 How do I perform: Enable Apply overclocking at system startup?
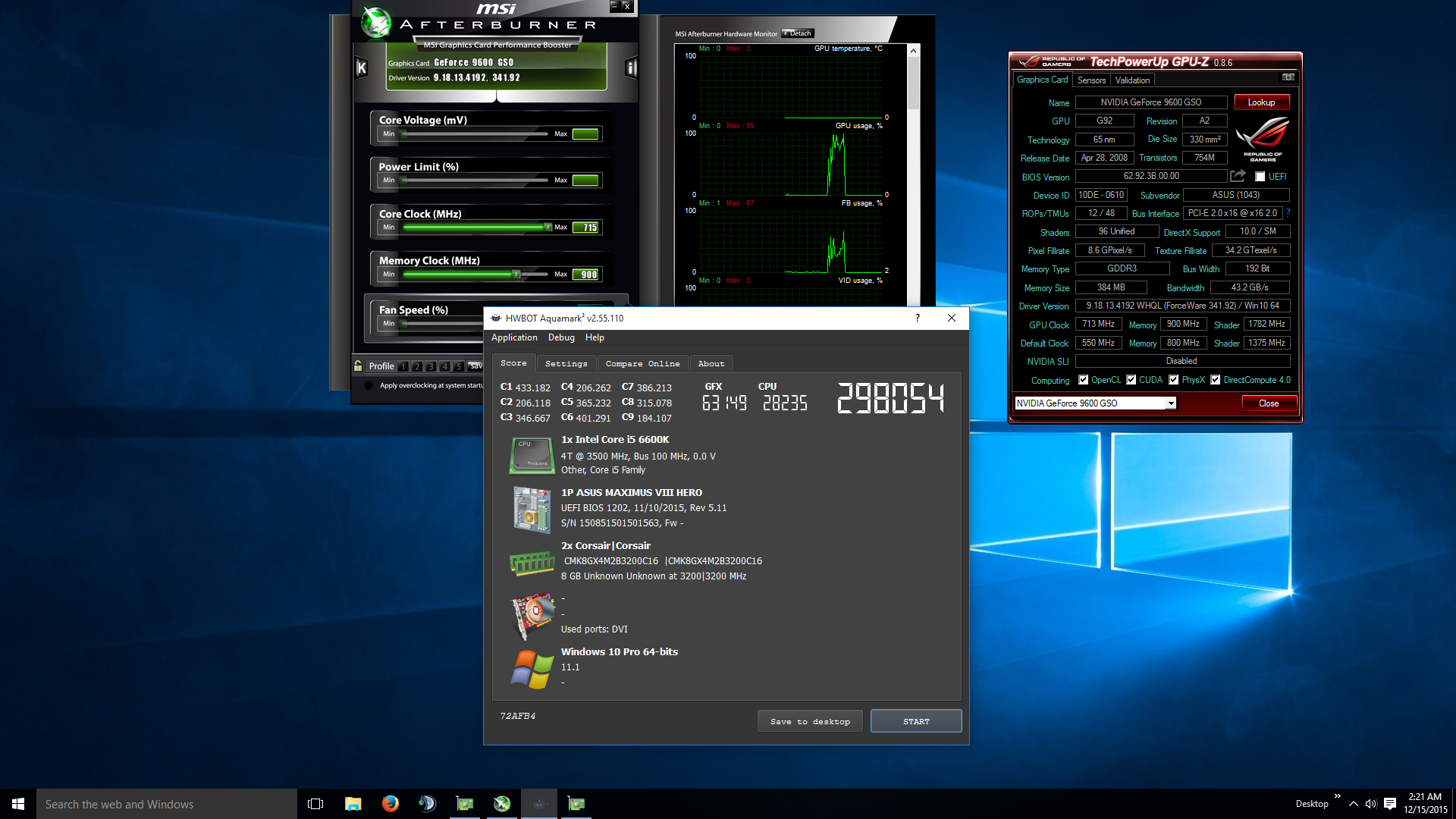pyautogui.click(x=369, y=385)
